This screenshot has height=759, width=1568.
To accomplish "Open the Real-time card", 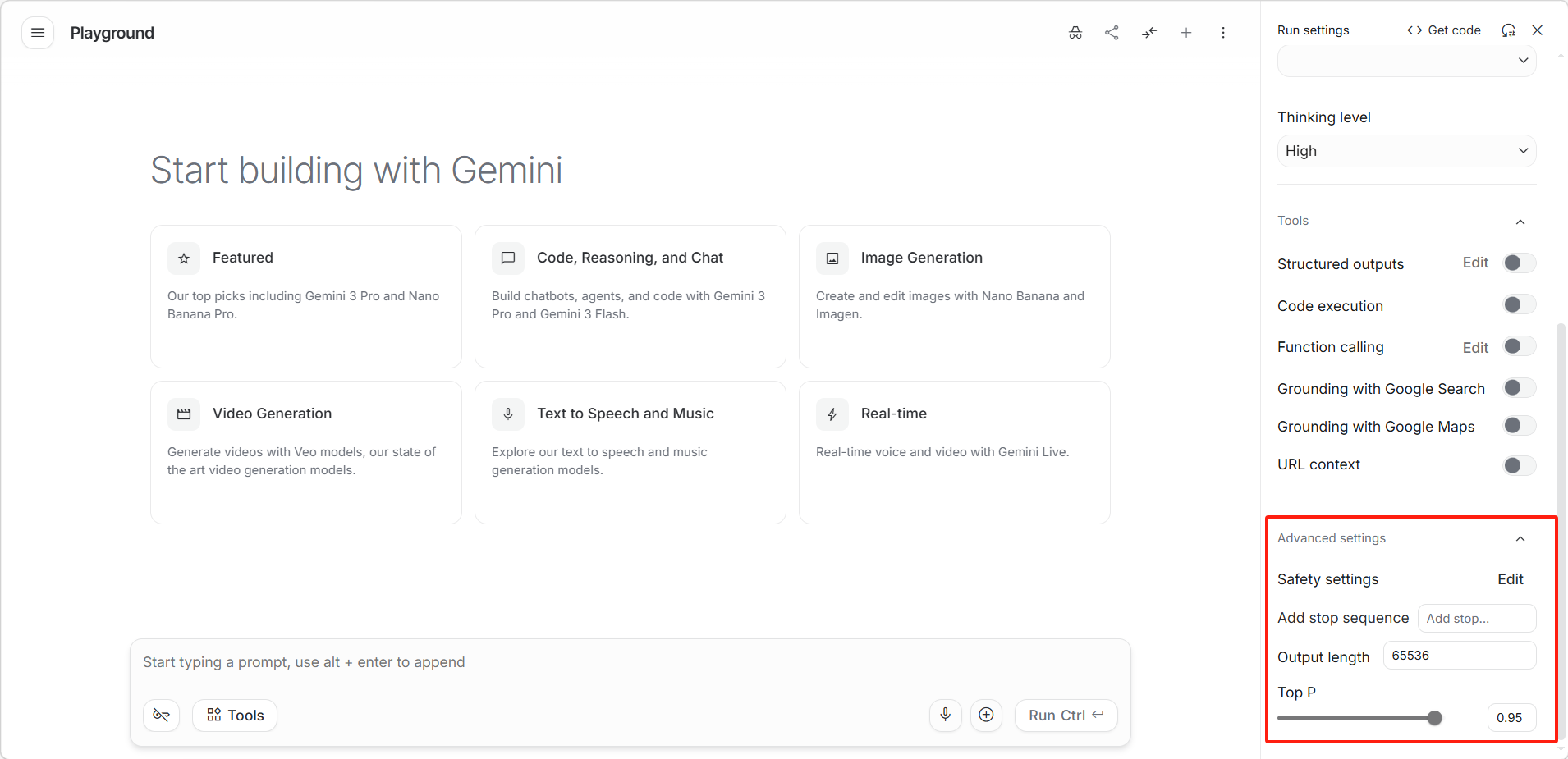I will tap(955, 453).
